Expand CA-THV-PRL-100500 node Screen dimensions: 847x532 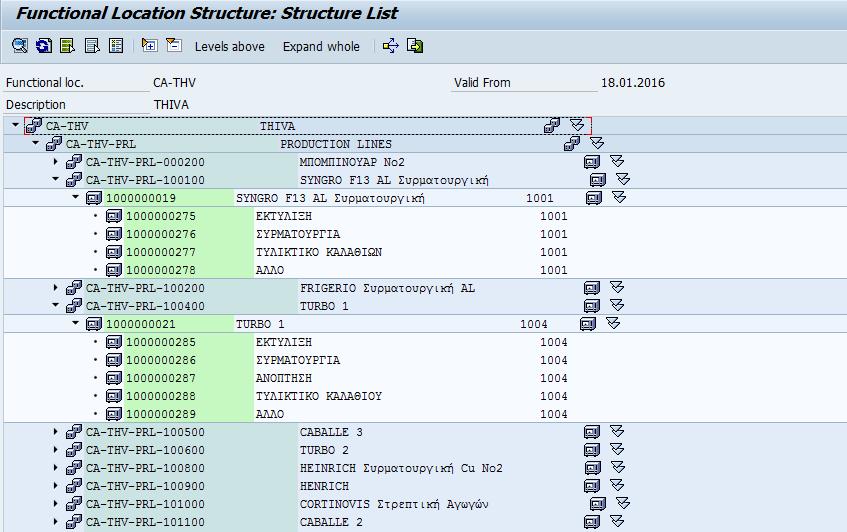[x=56, y=432]
